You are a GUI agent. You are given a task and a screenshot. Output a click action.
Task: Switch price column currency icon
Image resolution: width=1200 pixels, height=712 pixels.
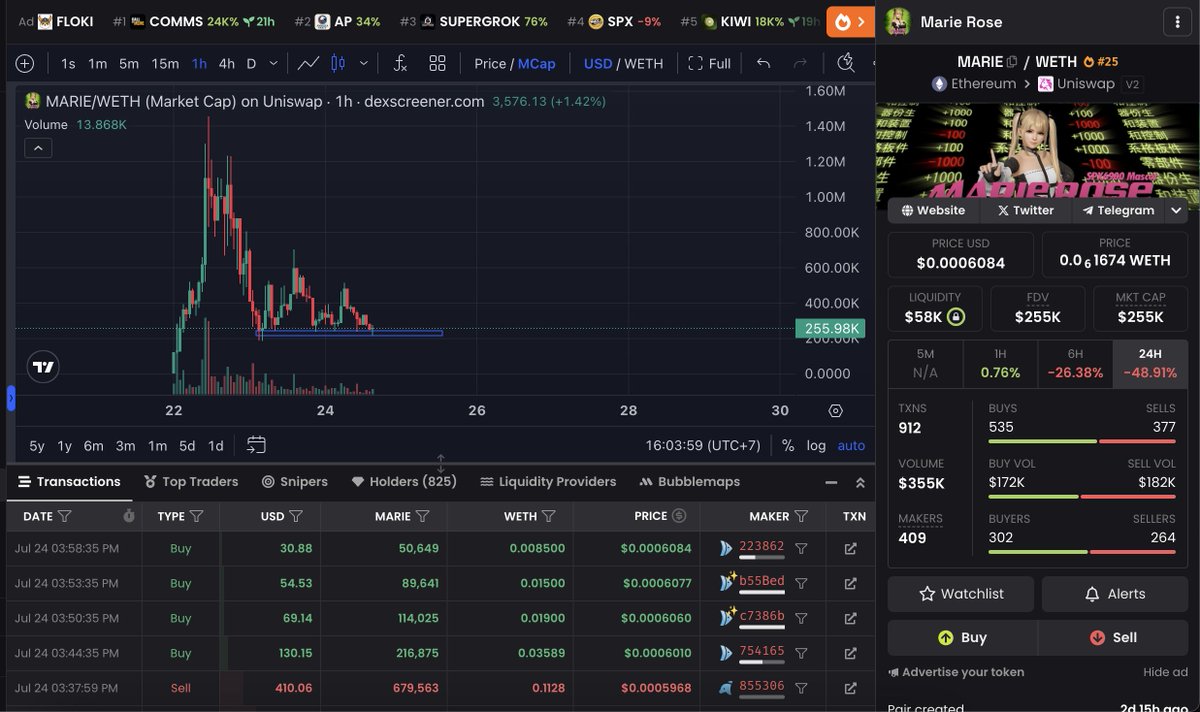679,516
